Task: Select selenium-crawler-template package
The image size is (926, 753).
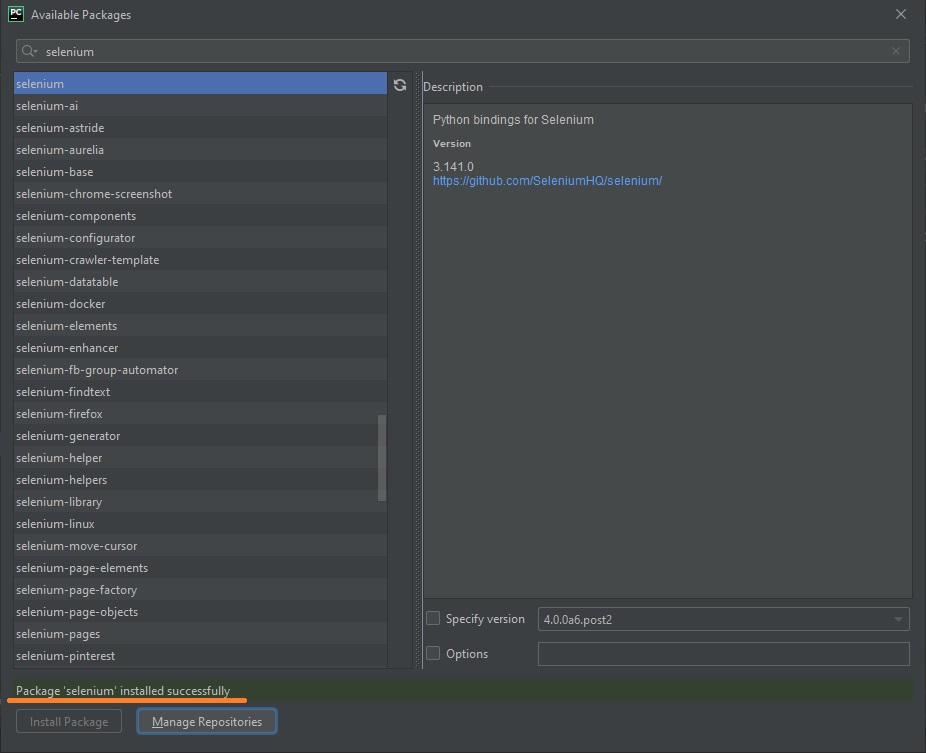Action: (200, 260)
